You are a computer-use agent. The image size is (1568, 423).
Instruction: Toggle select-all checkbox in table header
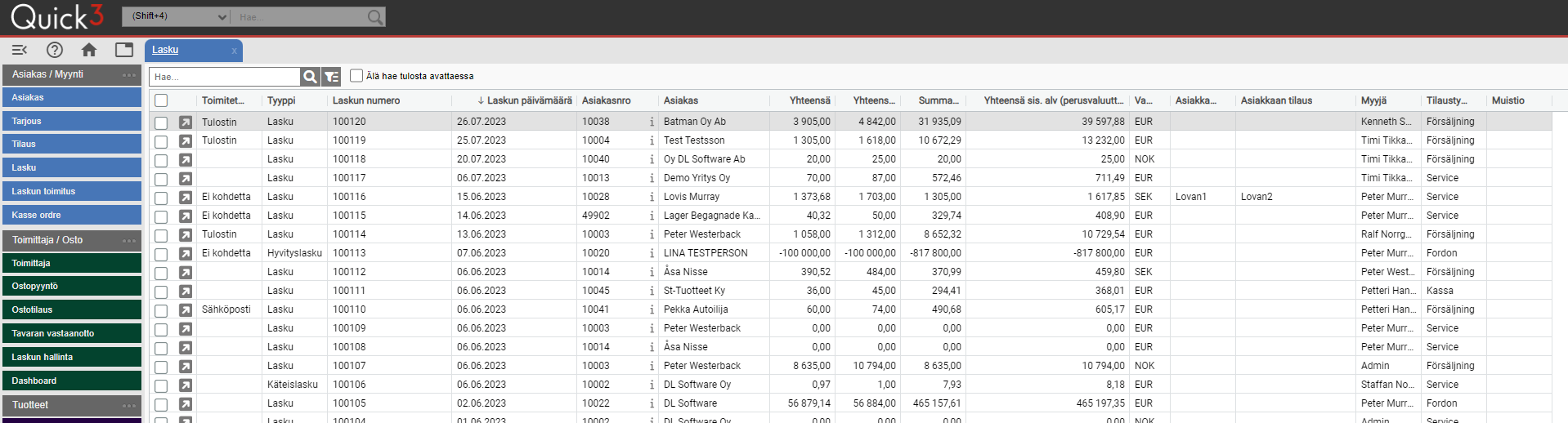pos(161,100)
